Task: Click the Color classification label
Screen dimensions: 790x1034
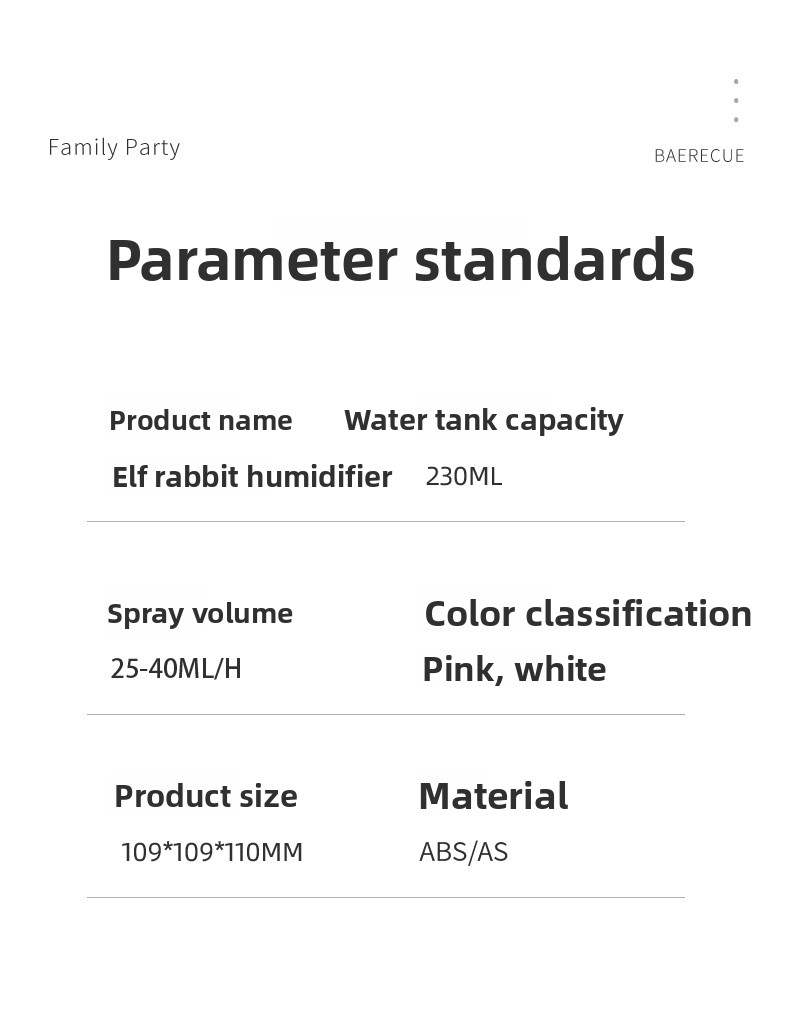Action: (588, 614)
